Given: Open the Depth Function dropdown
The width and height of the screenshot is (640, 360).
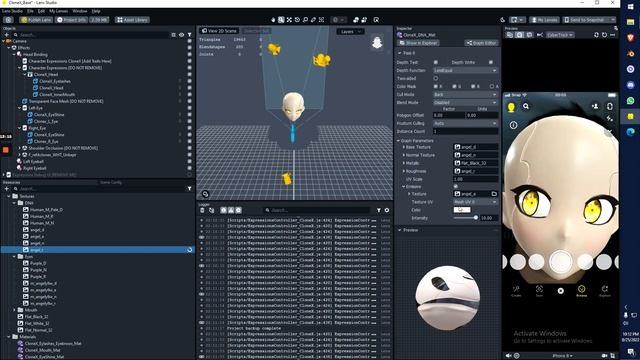Looking at the screenshot, I should coord(465,70).
